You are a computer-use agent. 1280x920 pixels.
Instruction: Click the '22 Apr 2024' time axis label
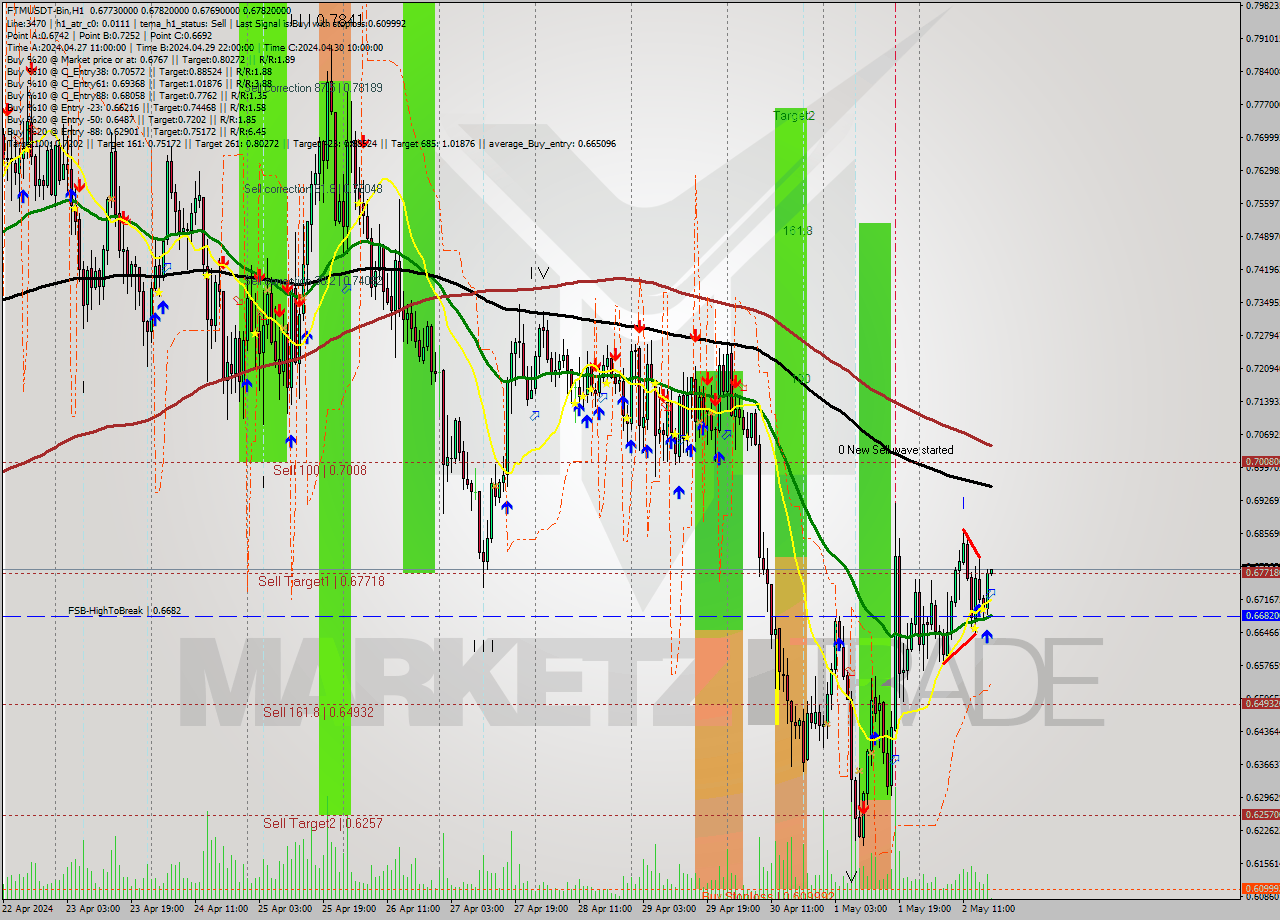(x=28, y=909)
